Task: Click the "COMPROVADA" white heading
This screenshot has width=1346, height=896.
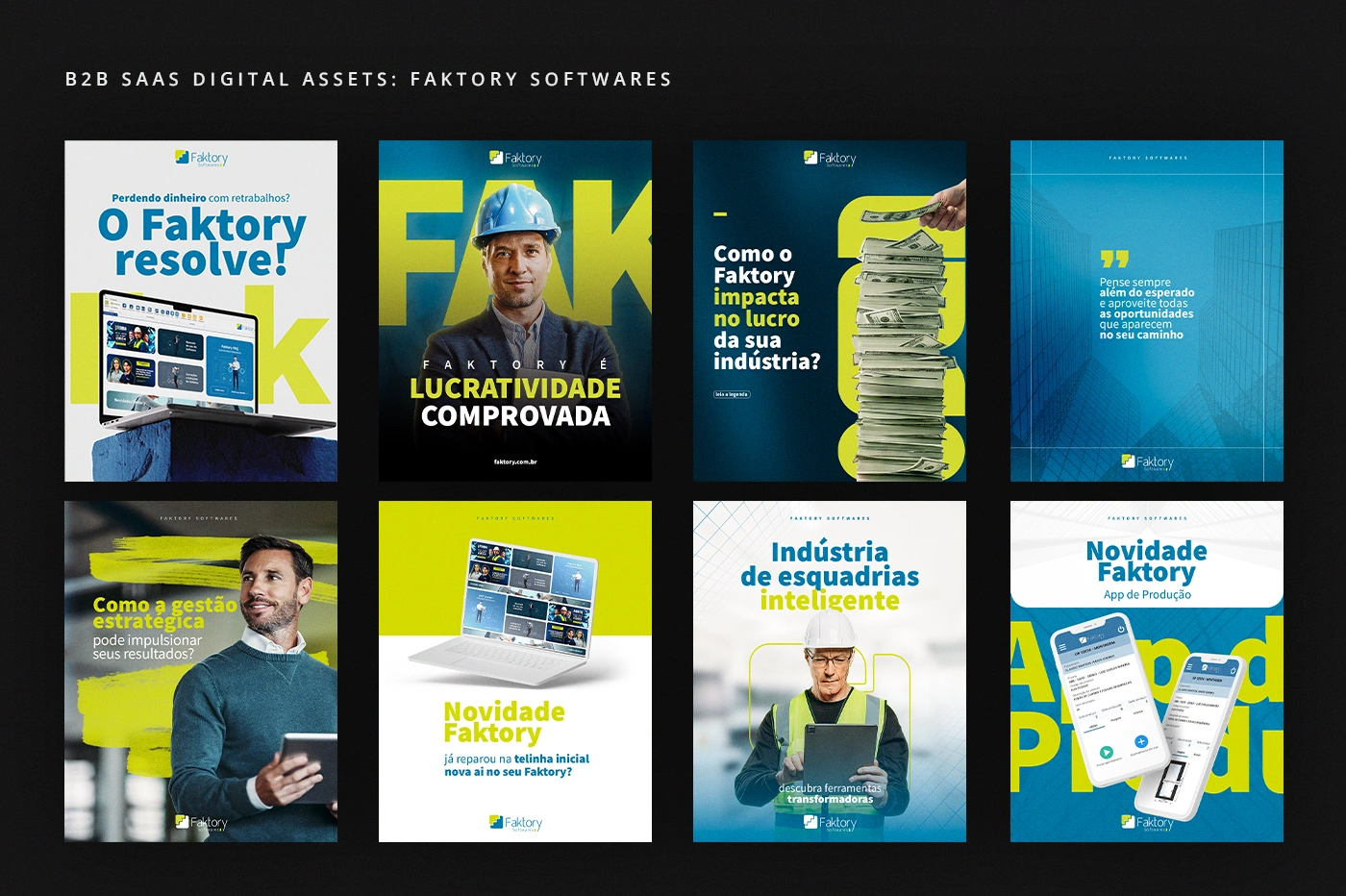Action: [515, 416]
